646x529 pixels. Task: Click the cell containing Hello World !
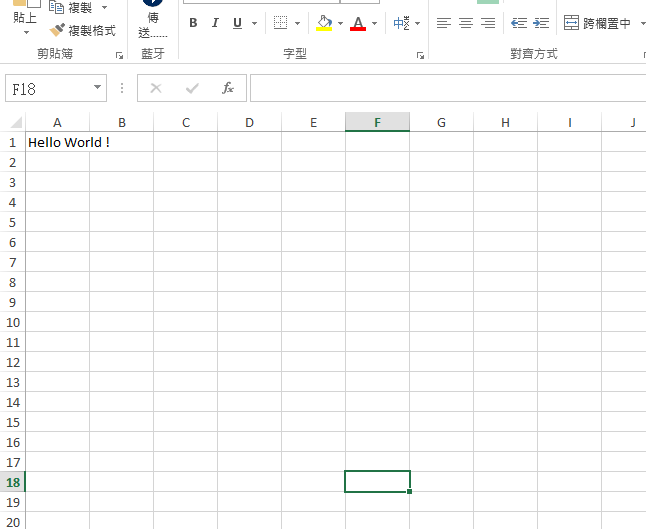57,142
